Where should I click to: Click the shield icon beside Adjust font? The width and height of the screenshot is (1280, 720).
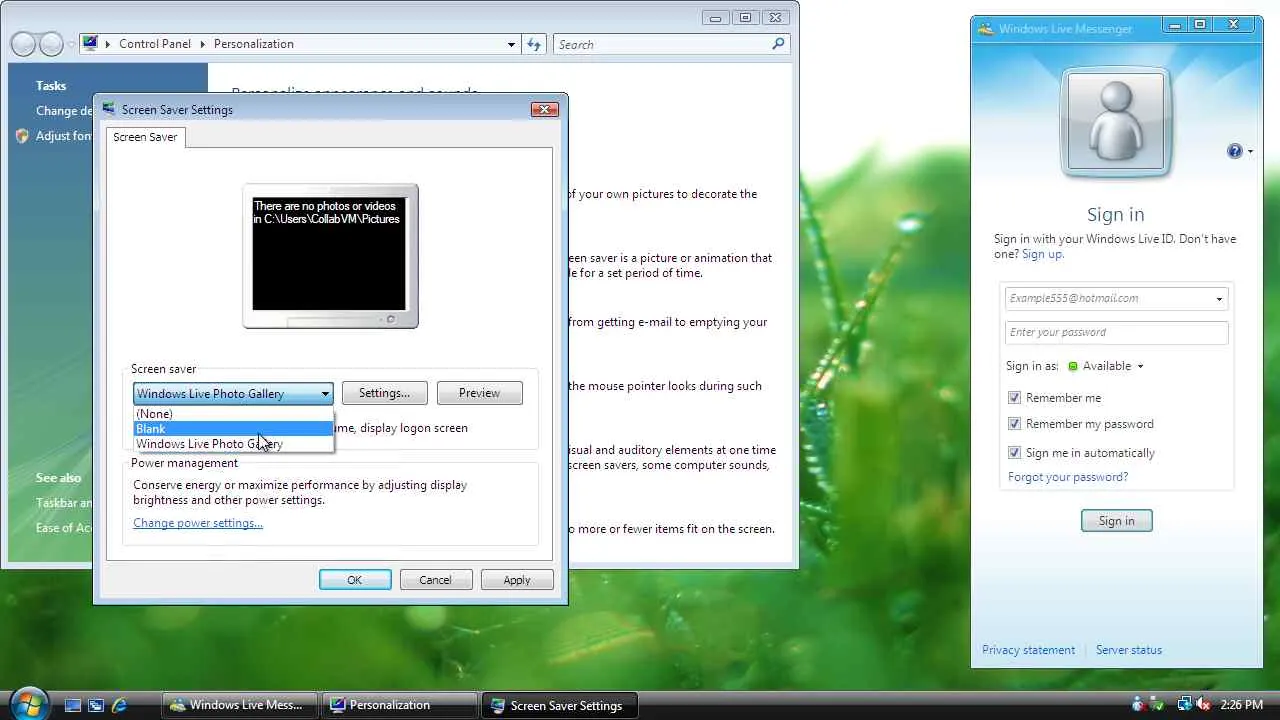point(22,136)
